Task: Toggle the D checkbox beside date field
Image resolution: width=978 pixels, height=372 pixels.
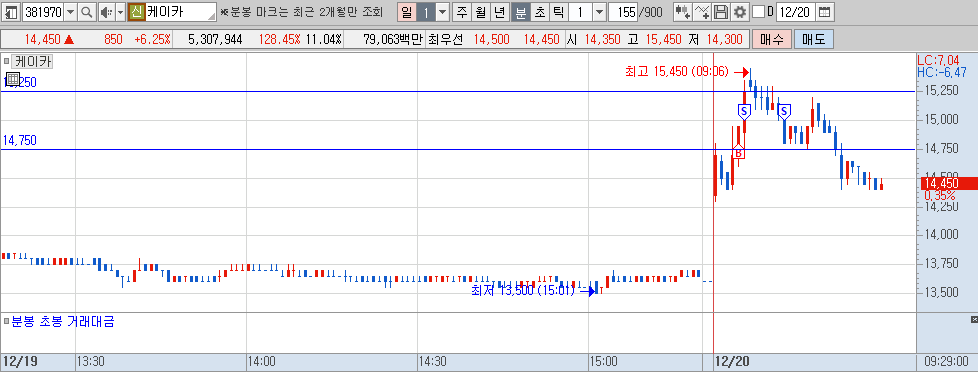Action: [x=758, y=12]
